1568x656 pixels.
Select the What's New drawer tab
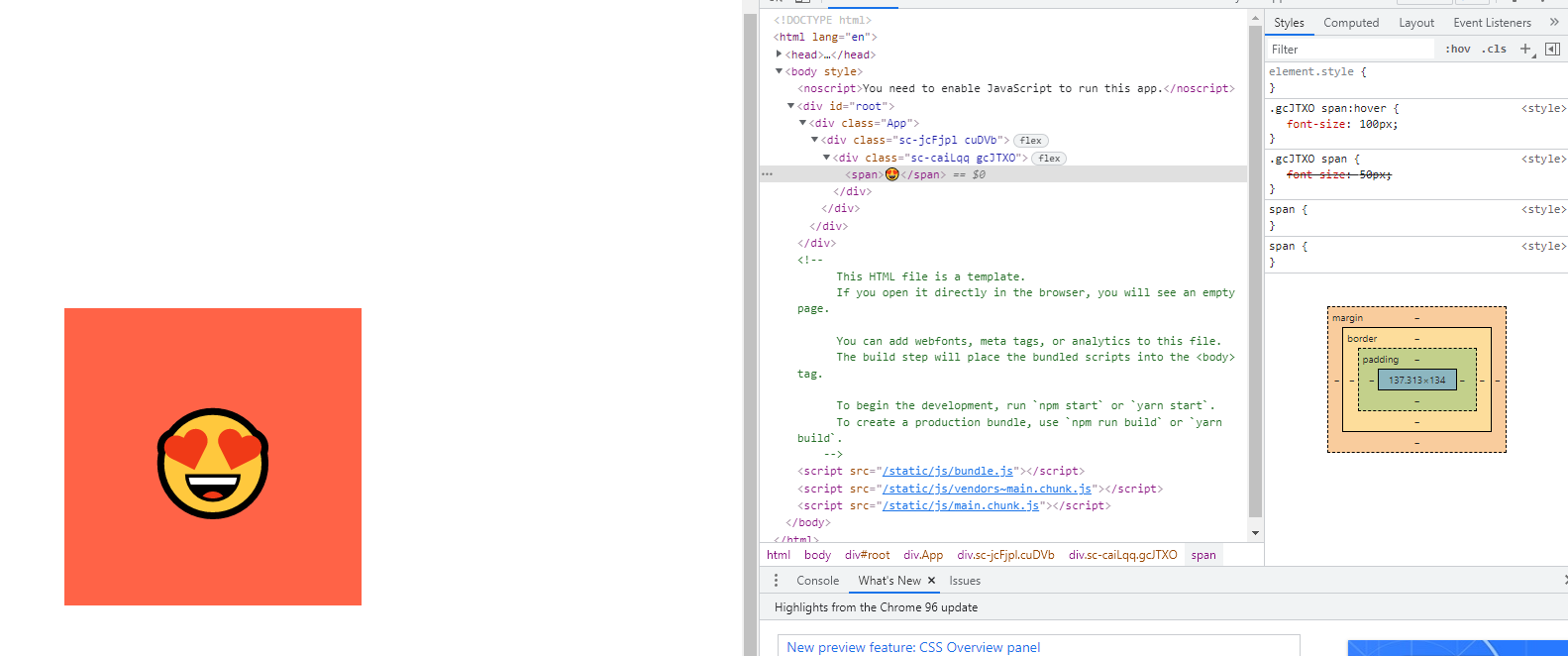tap(889, 581)
